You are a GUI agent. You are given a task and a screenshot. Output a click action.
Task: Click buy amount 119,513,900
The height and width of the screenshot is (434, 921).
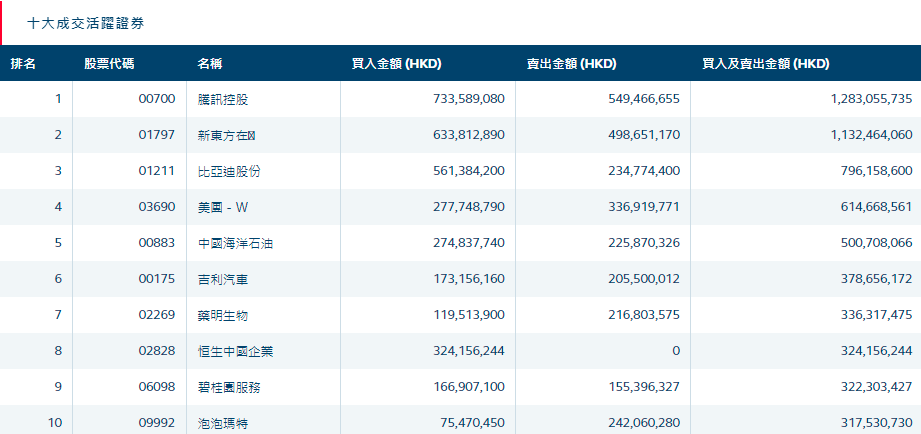469,315
